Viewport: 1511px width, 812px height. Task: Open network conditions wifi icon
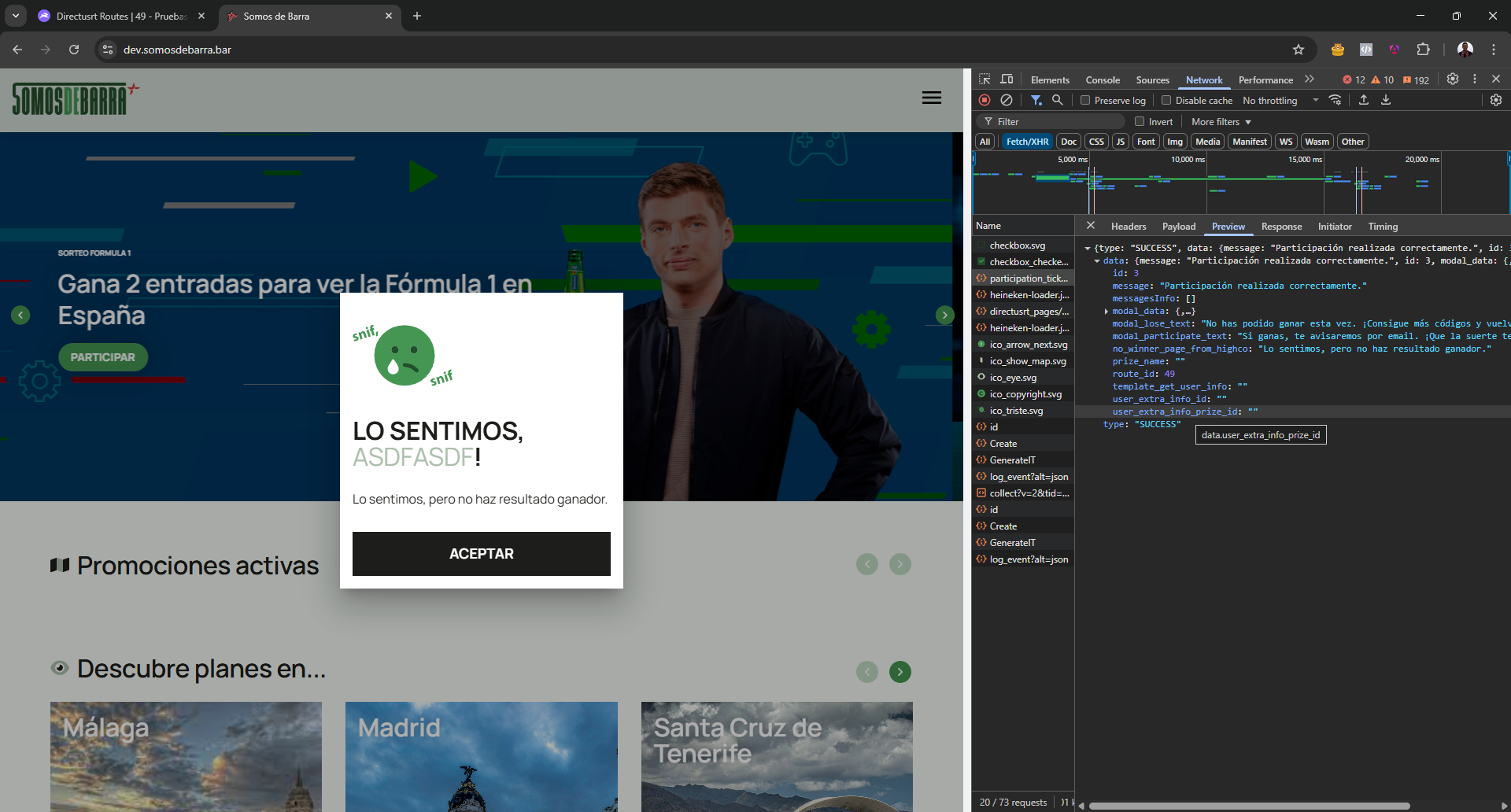click(1336, 100)
